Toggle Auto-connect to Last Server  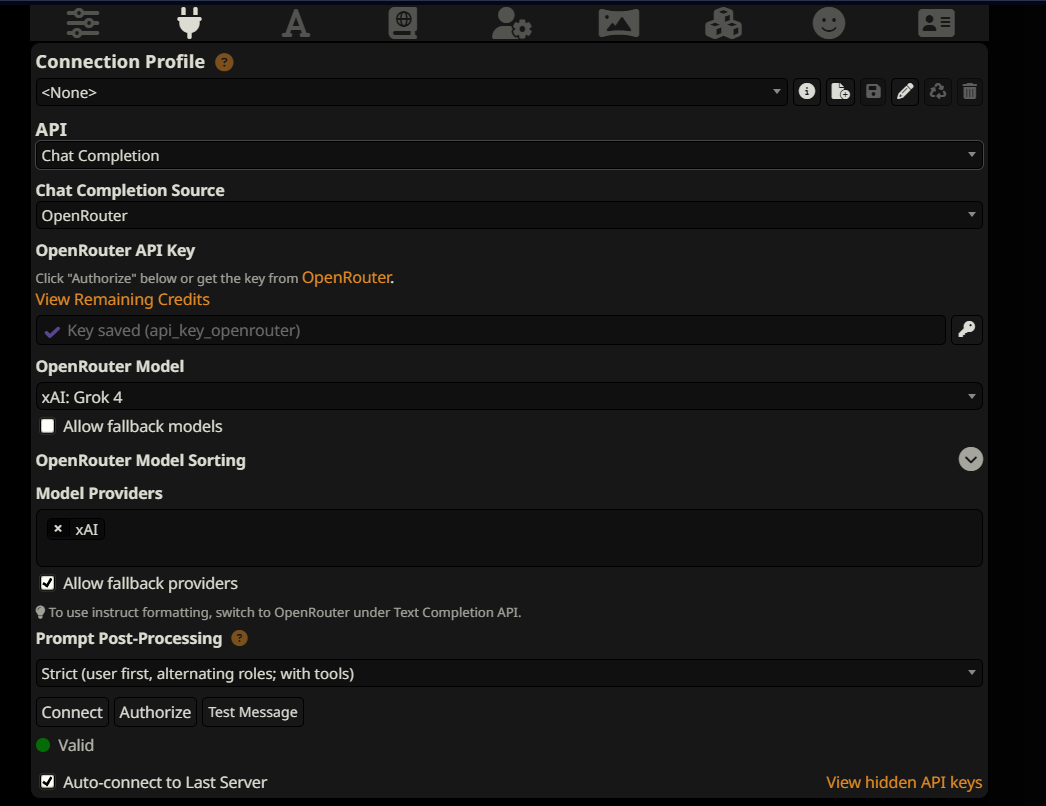(x=47, y=781)
